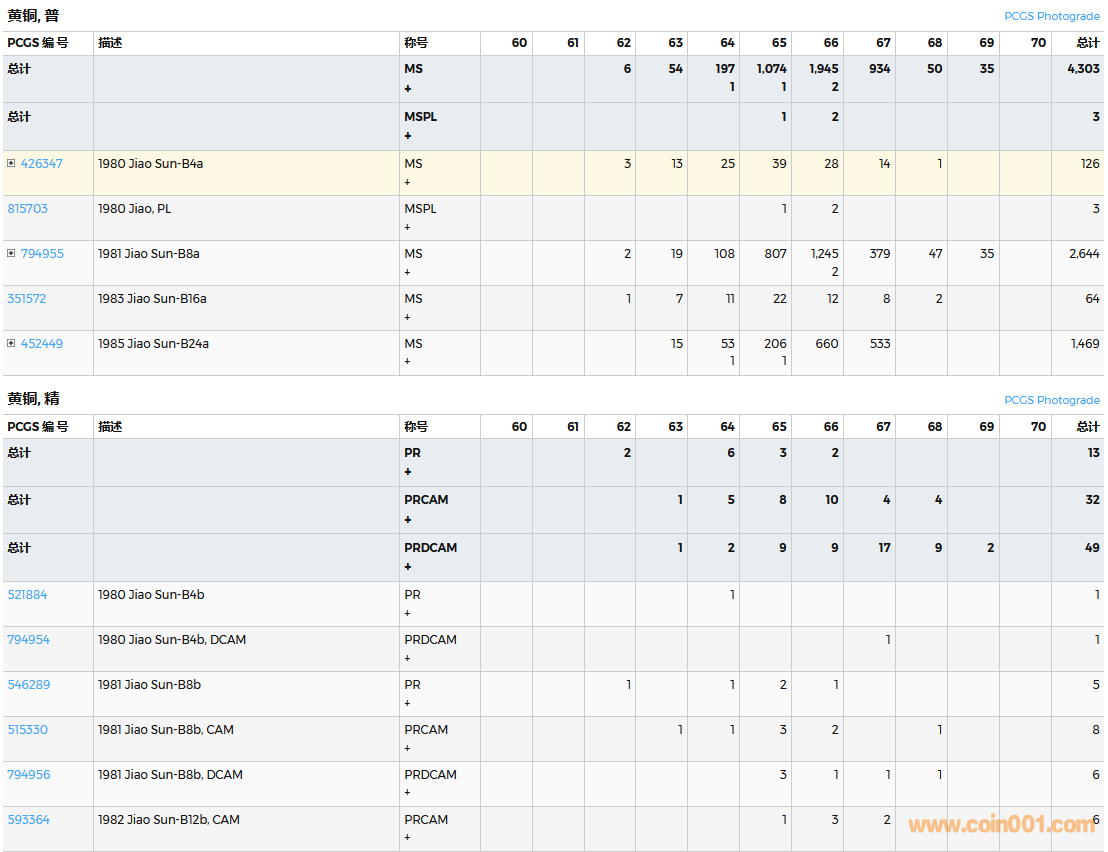
Task: Expand the 452449 row details
Action: coord(11,343)
